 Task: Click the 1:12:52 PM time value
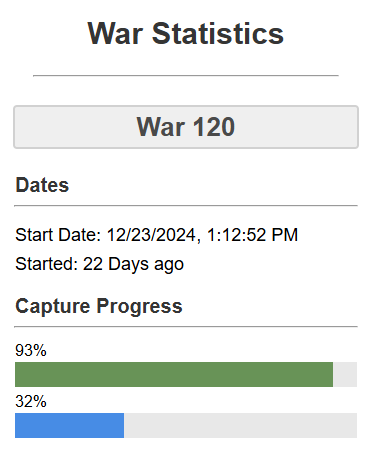point(252,235)
